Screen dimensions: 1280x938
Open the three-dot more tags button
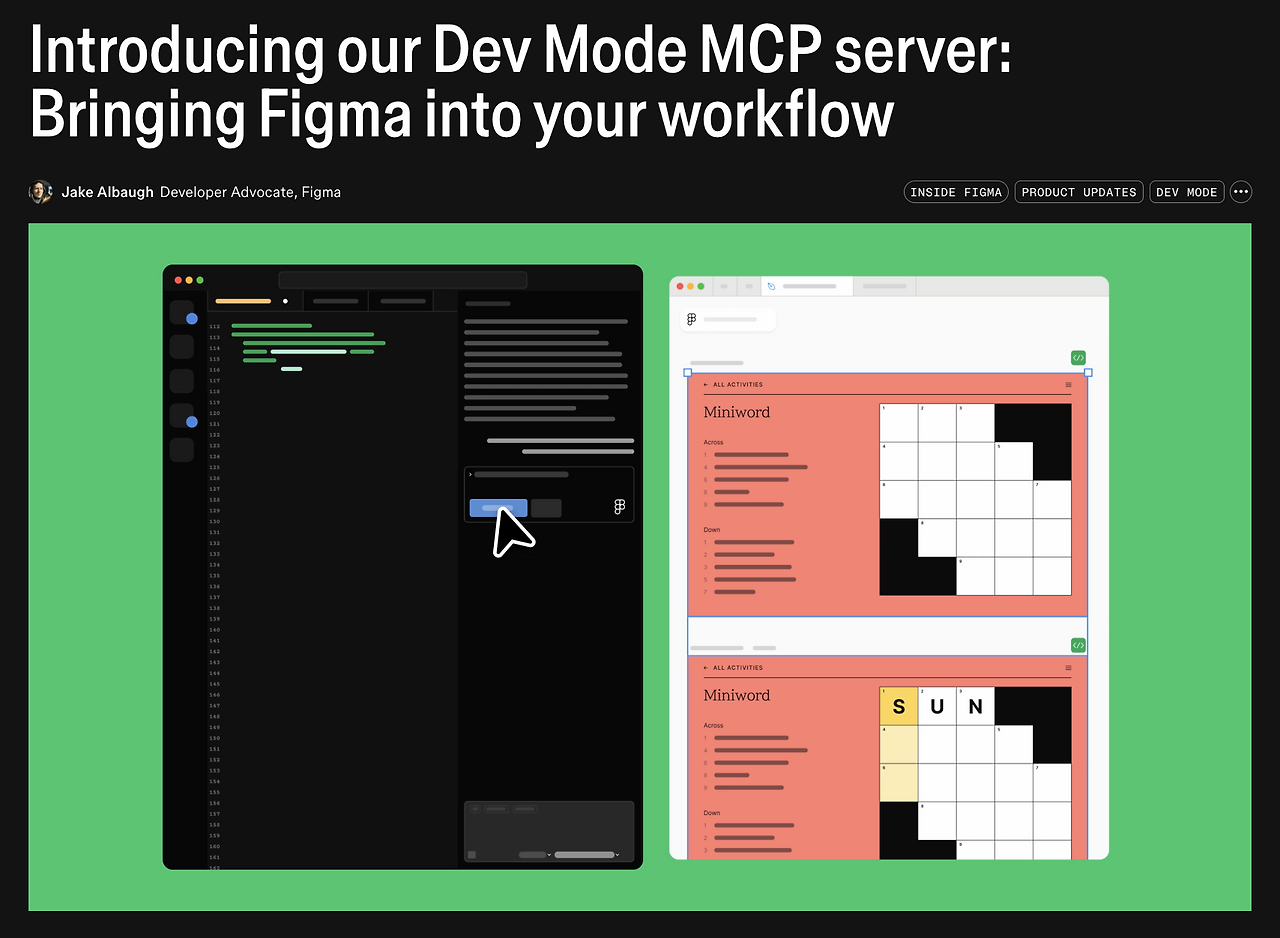pos(1241,192)
